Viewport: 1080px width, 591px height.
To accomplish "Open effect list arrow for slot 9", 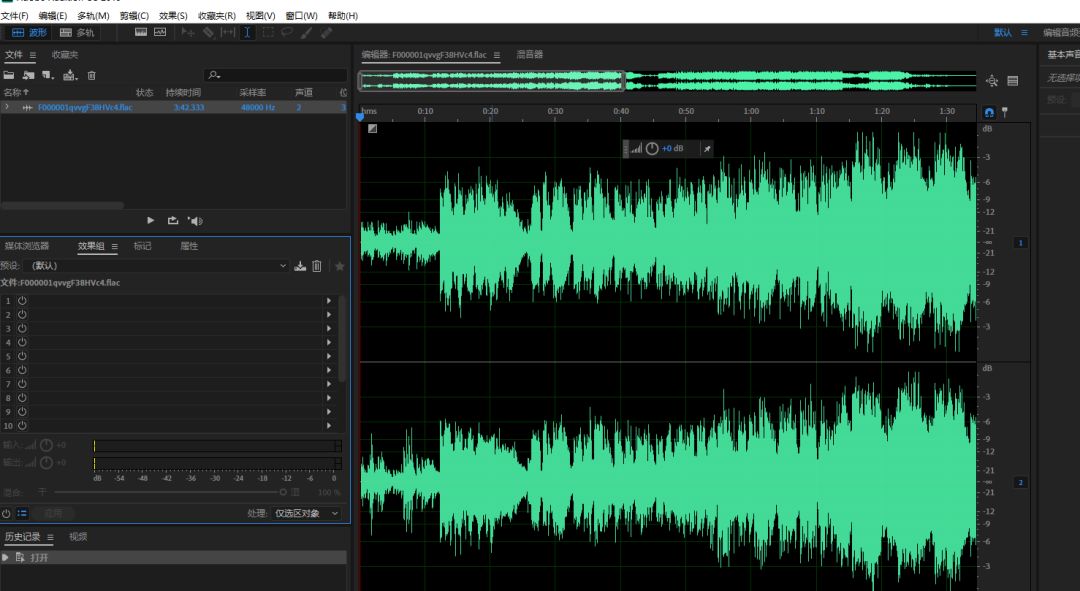I will click(329, 412).
